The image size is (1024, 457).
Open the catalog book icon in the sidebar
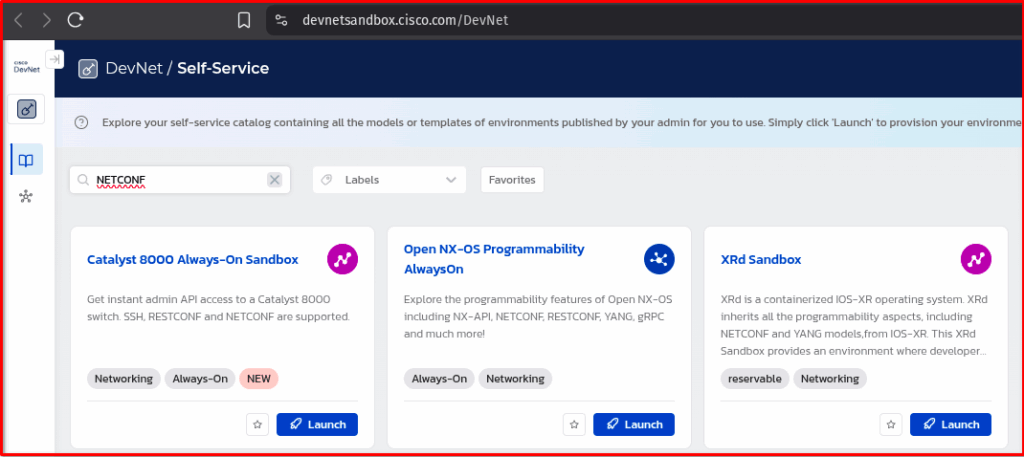click(x=26, y=160)
